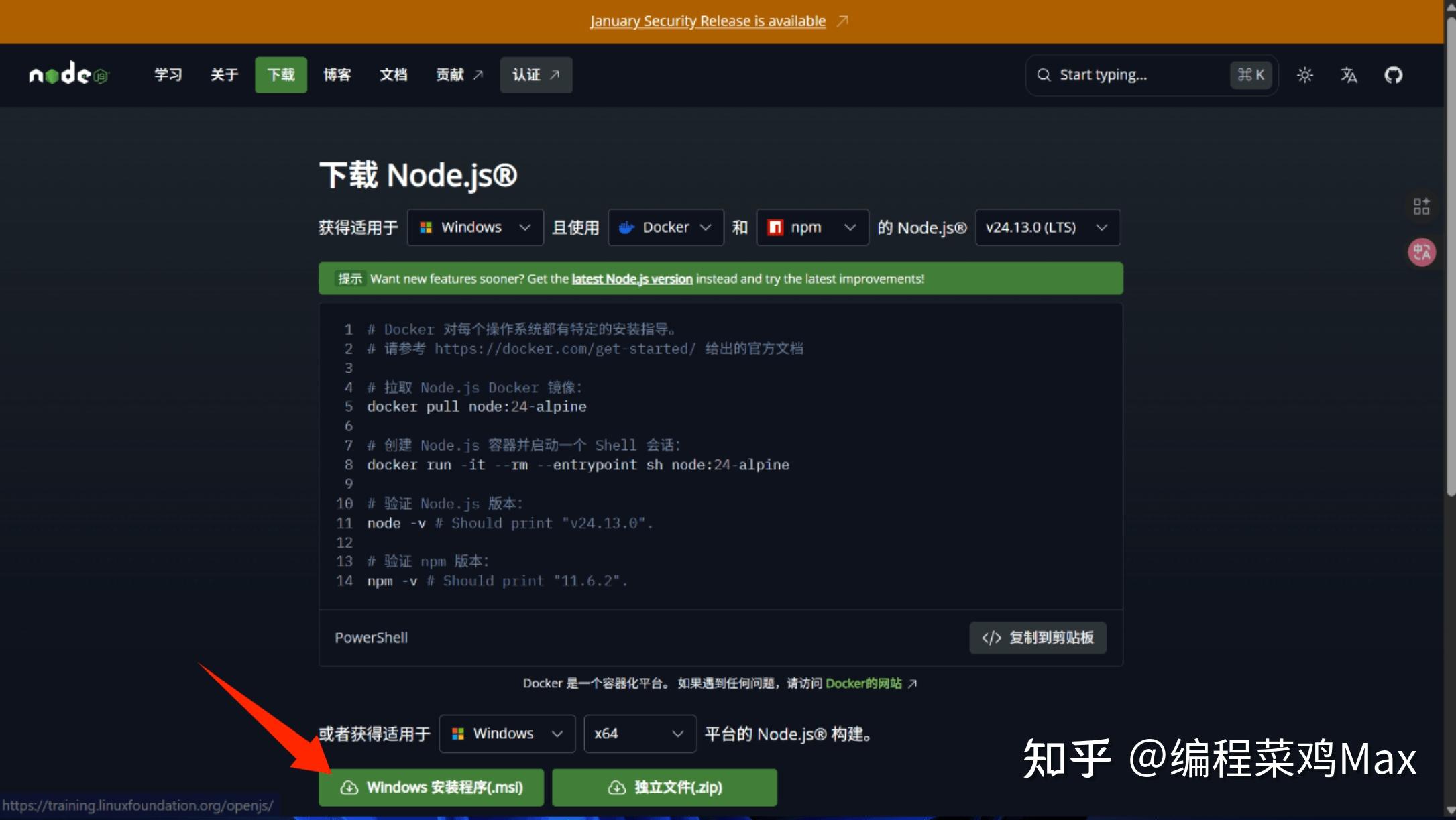1456x820 pixels.
Task: Open the 贡献 external menu link
Action: [x=459, y=74]
